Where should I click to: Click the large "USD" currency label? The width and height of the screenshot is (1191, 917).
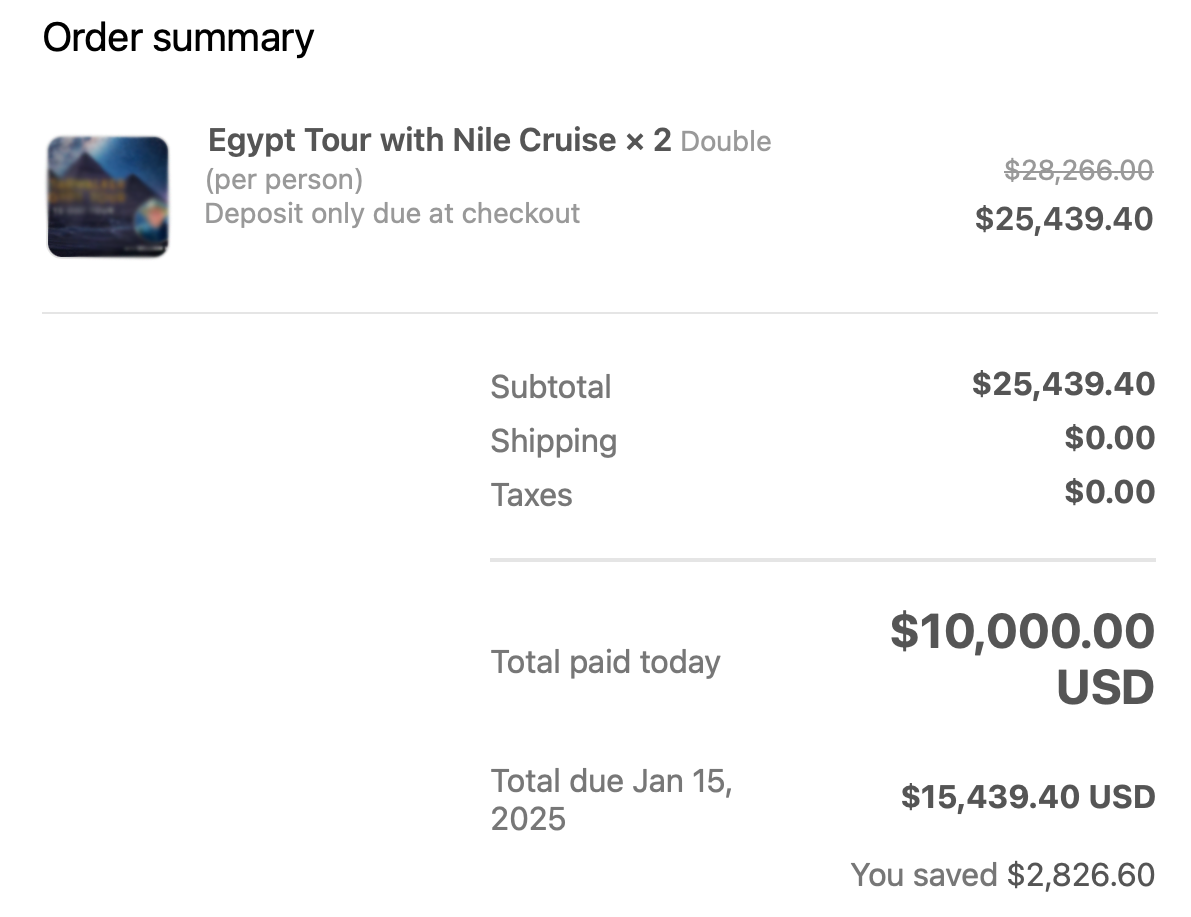(x=1105, y=688)
